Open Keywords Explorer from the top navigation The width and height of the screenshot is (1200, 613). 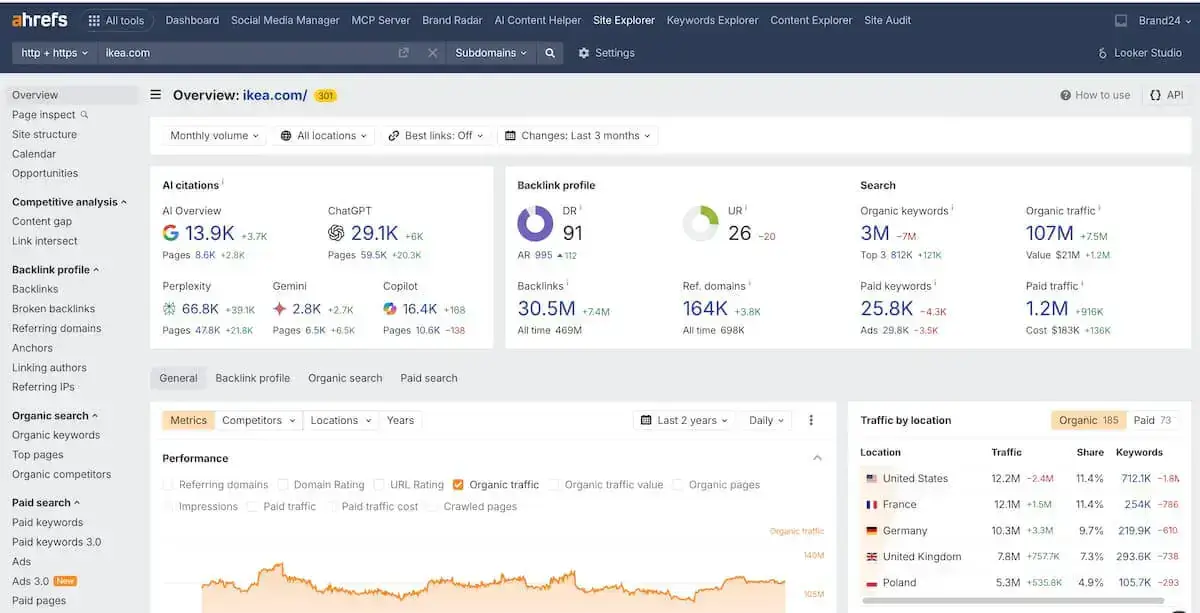712,19
